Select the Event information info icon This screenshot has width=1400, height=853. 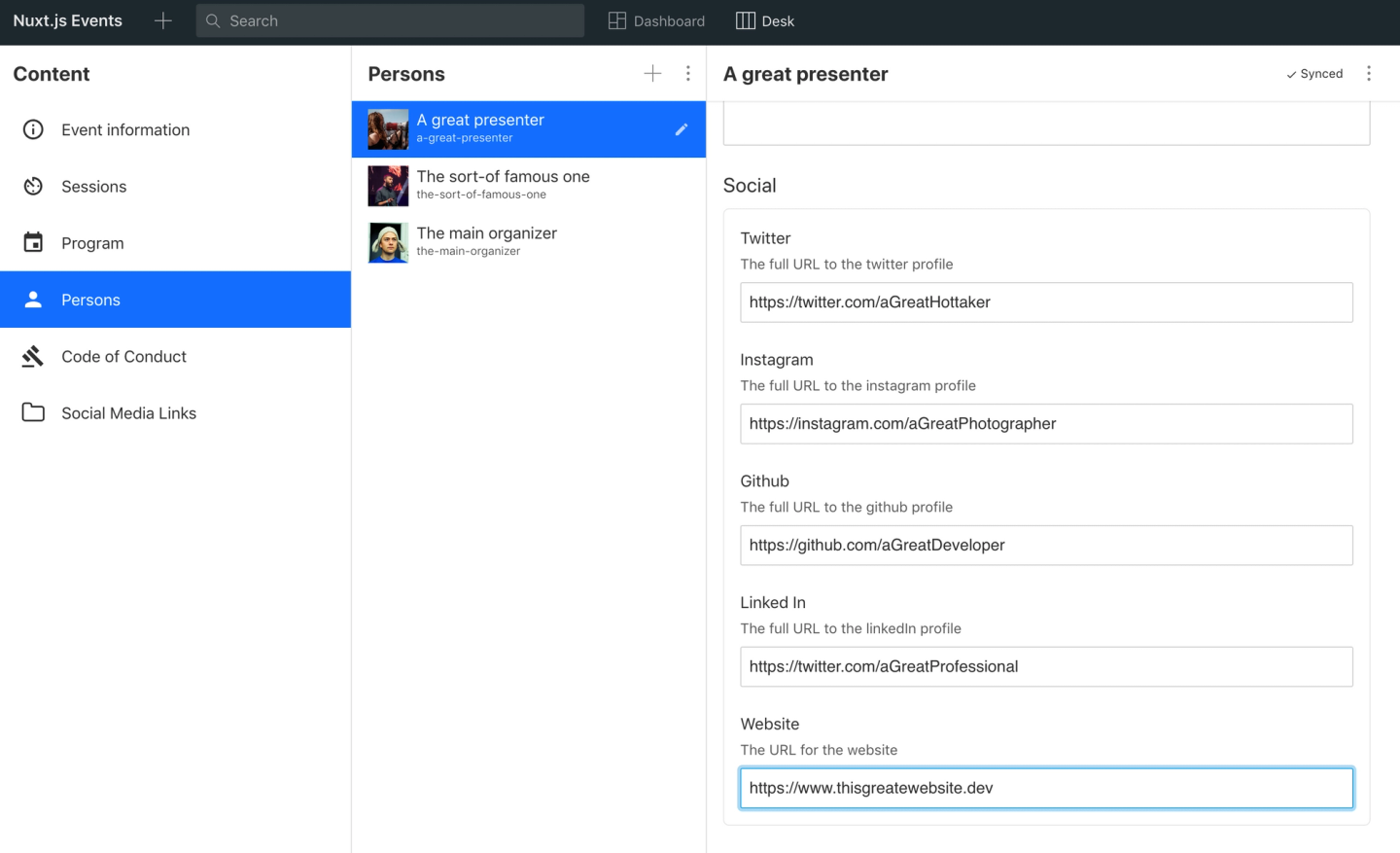[32, 129]
